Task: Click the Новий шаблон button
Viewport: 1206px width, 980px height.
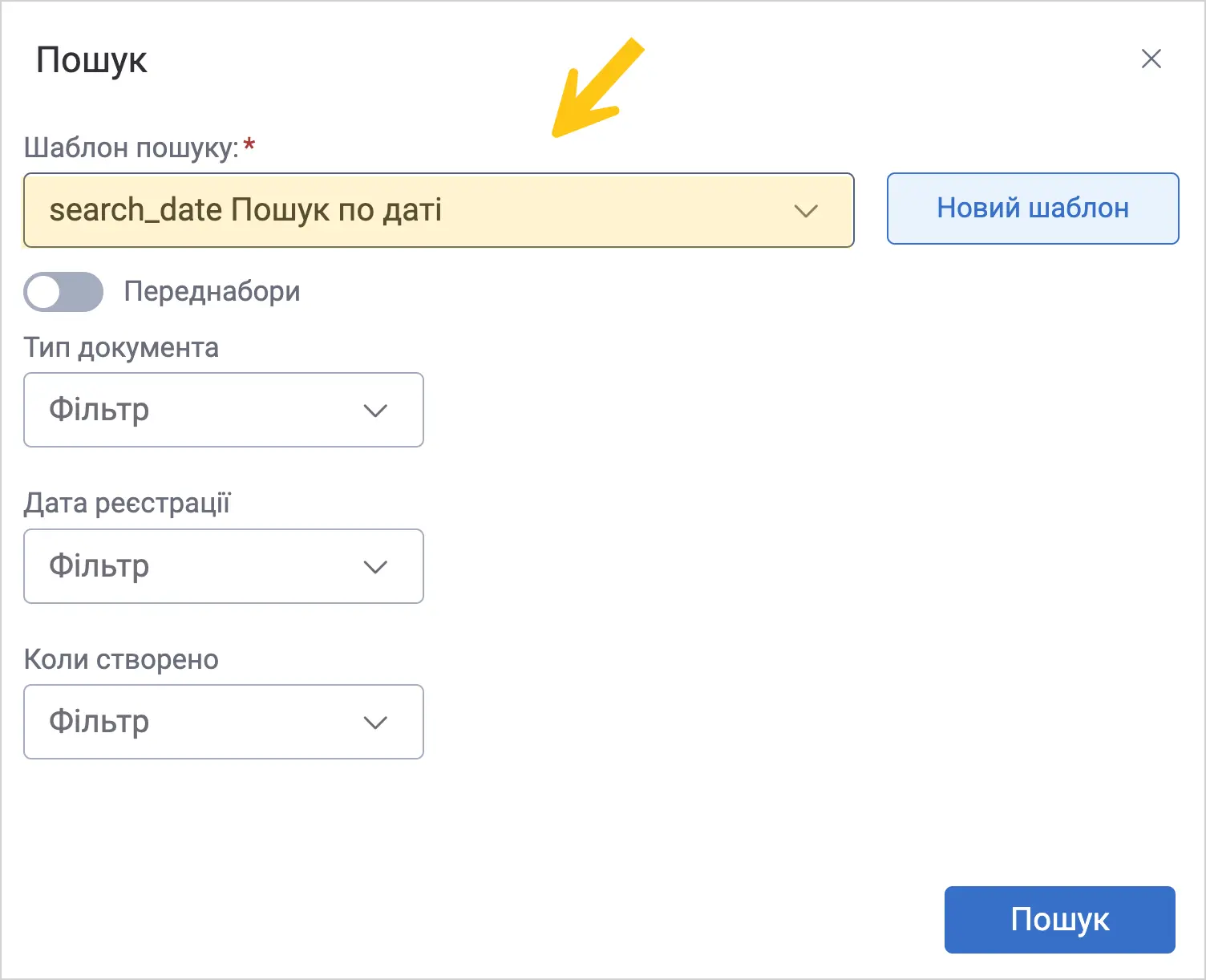Action: (1033, 209)
